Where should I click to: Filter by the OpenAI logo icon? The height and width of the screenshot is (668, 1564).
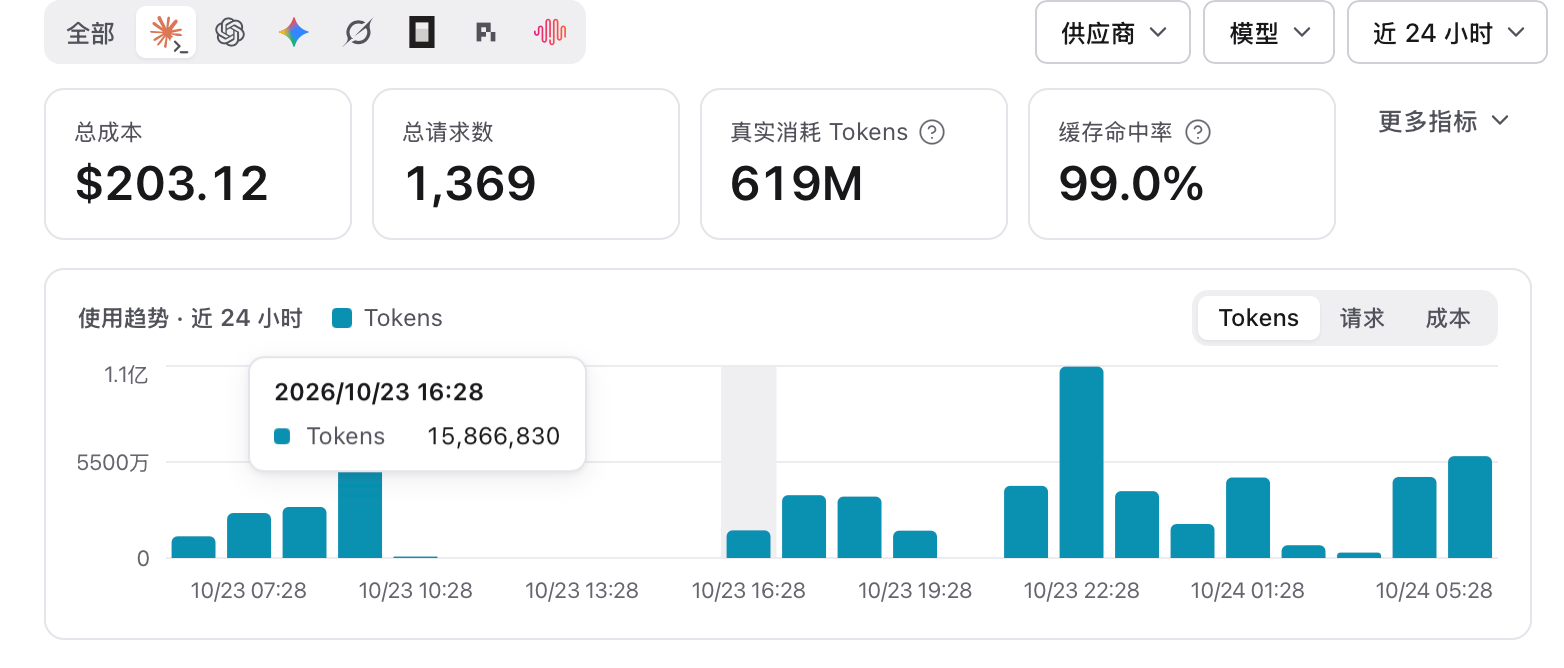230,33
